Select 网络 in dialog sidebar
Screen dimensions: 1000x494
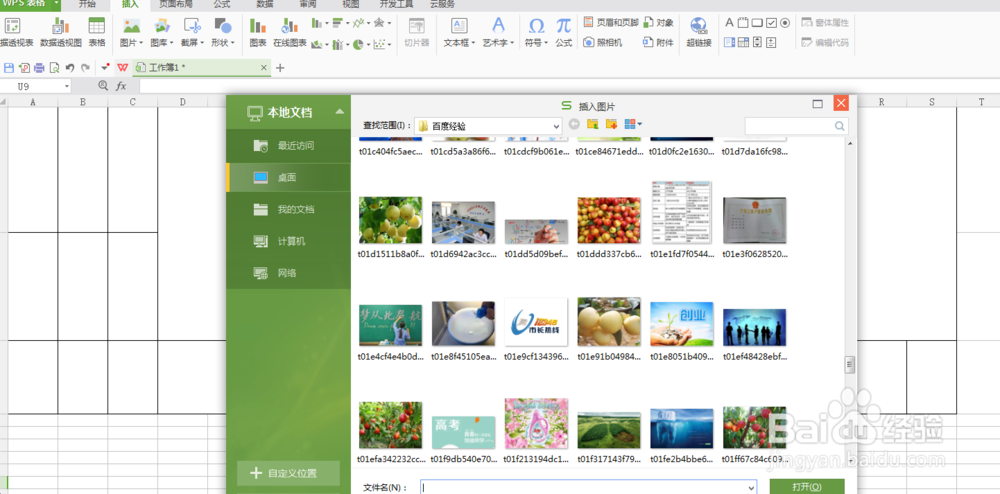point(288,273)
